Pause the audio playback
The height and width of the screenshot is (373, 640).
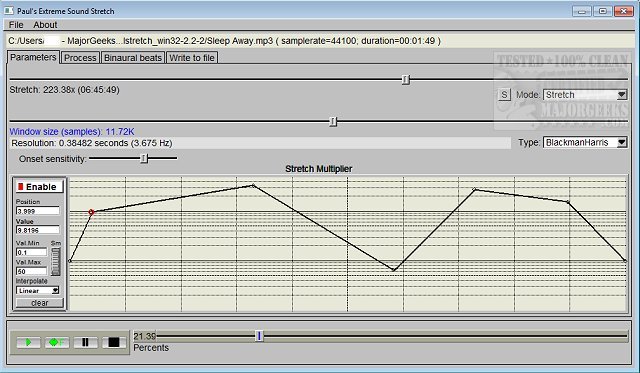click(85, 342)
